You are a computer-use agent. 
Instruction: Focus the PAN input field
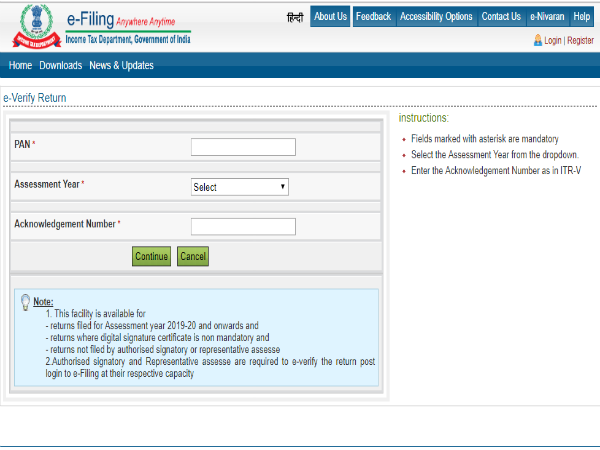click(x=243, y=147)
